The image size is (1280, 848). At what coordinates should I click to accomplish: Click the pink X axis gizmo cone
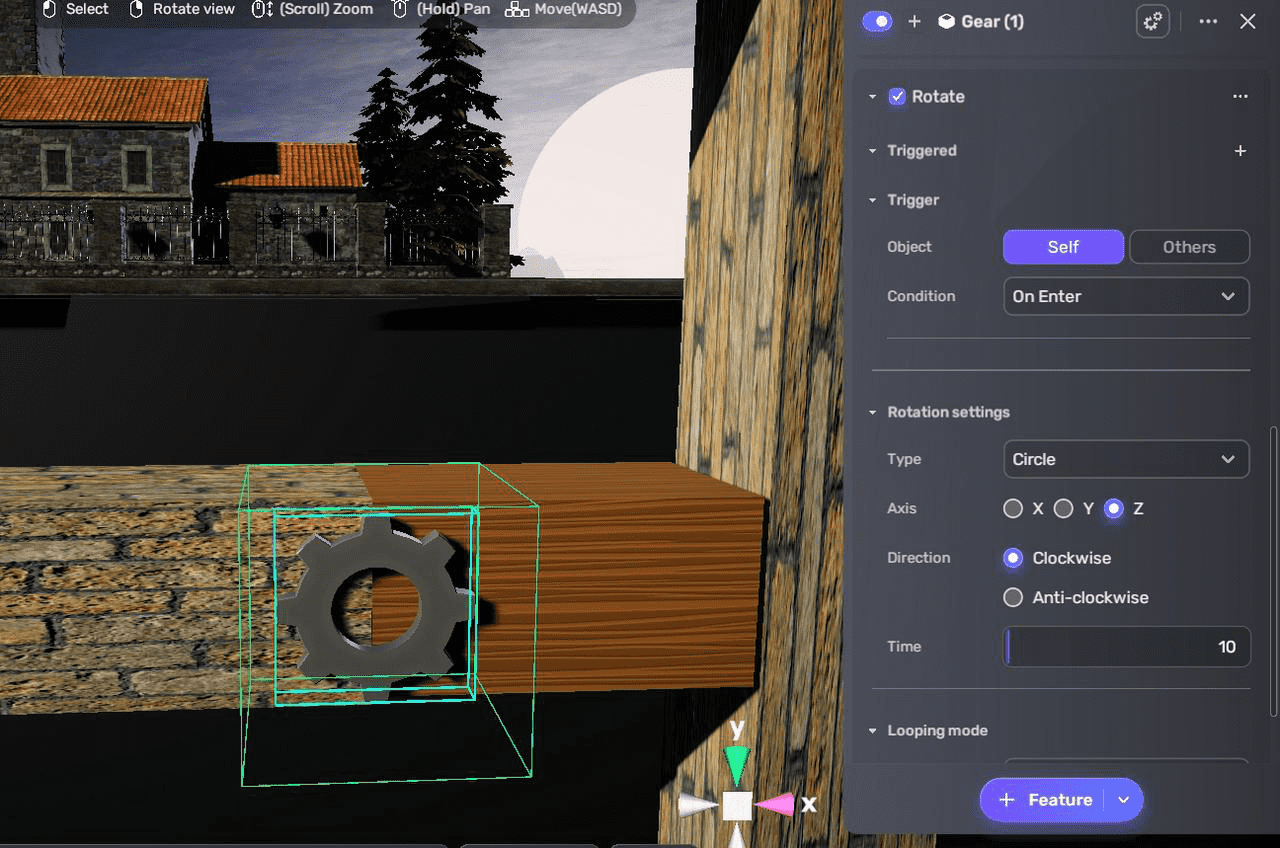click(774, 804)
